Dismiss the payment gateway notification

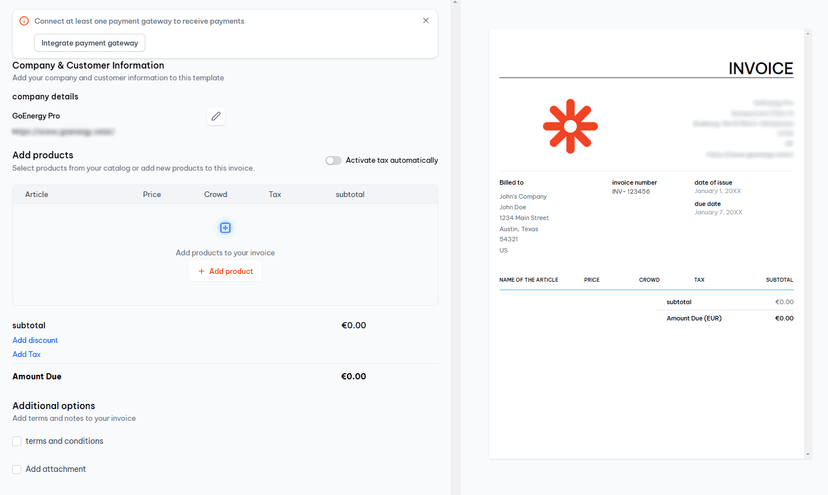click(x=426, y=21)
